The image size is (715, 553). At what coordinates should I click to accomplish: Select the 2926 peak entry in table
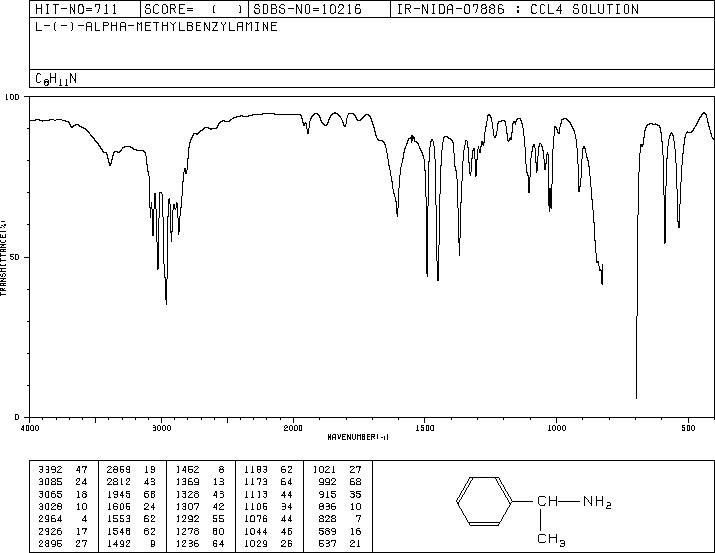pyautogui.click(x=63, y=532)
